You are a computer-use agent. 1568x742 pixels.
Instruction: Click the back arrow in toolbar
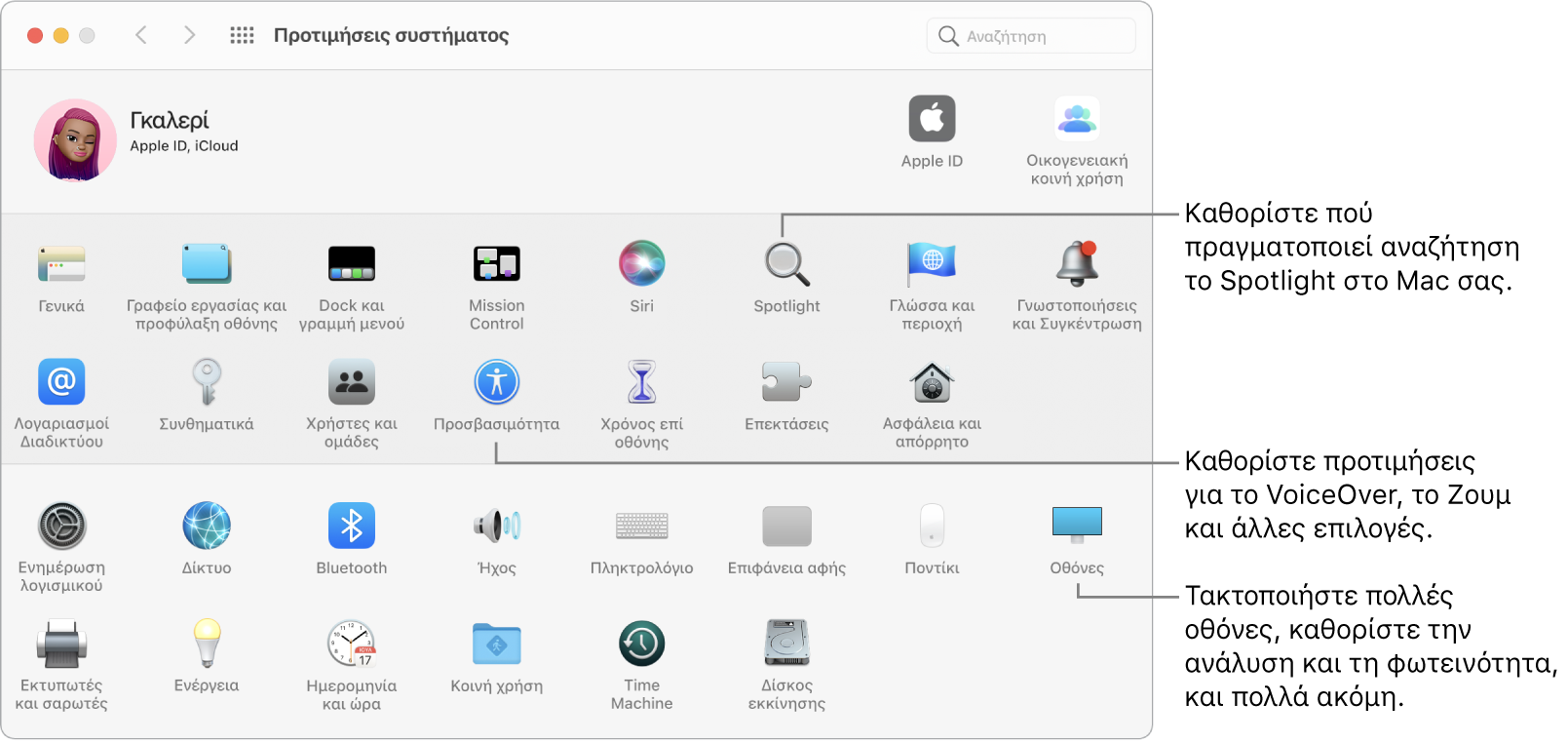pos(141,35)
